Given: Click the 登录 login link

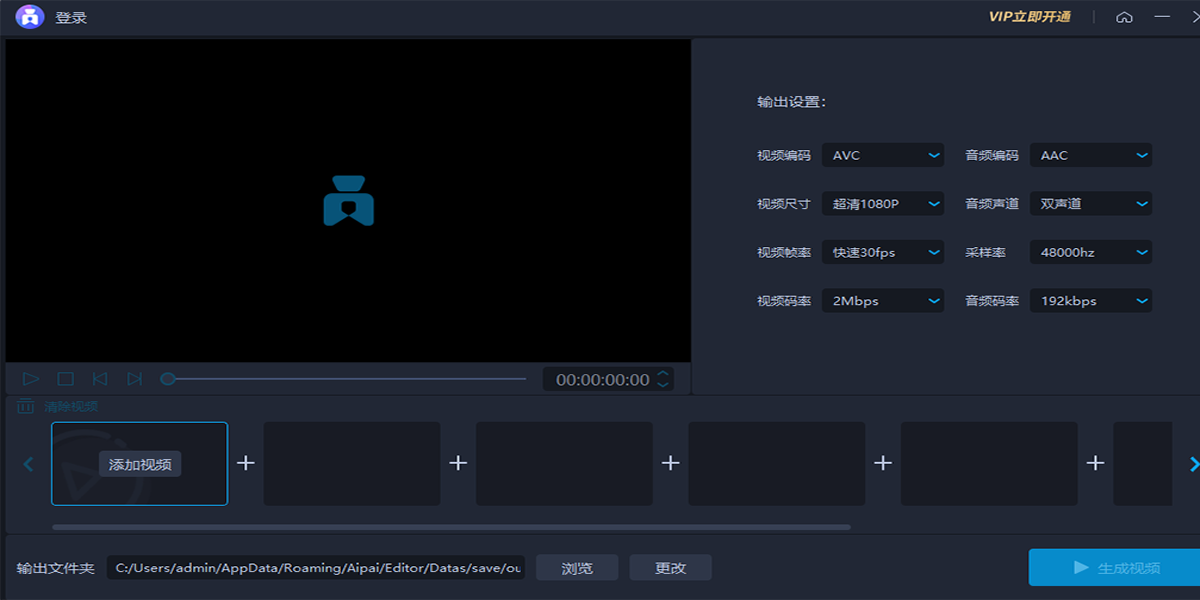Looking at the screenshot, I should [x=71, y=18].
